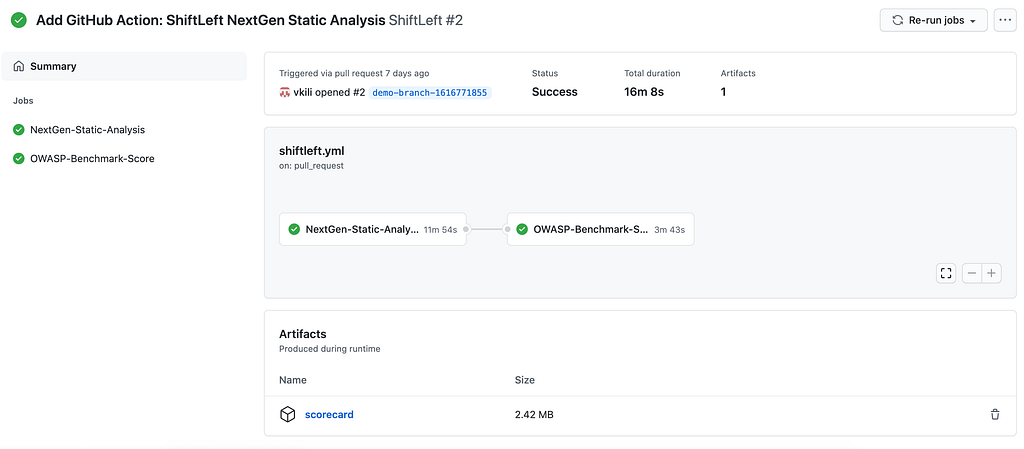The height and width of the screenshot is (449, 1024).
Task: Click the fullscreen workflow graph icon
Action: pyautogui.click(x=945, y=273)
